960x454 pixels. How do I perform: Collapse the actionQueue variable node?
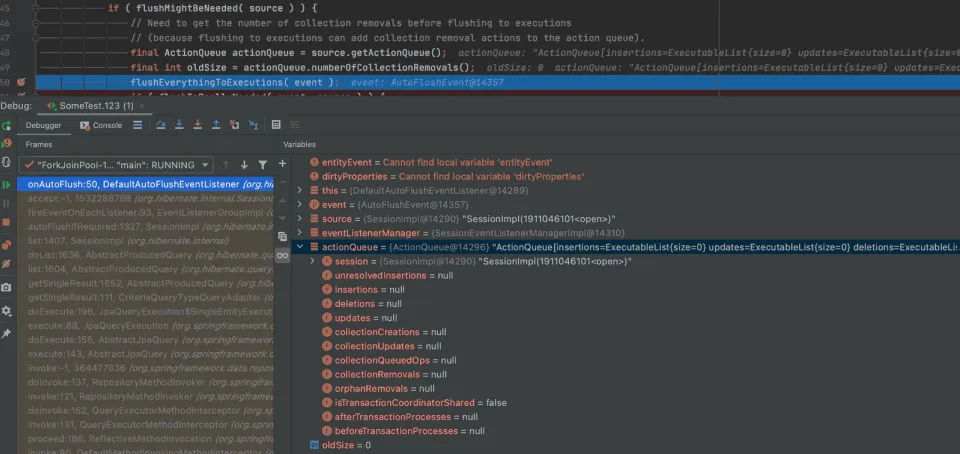tap(299, 247)
